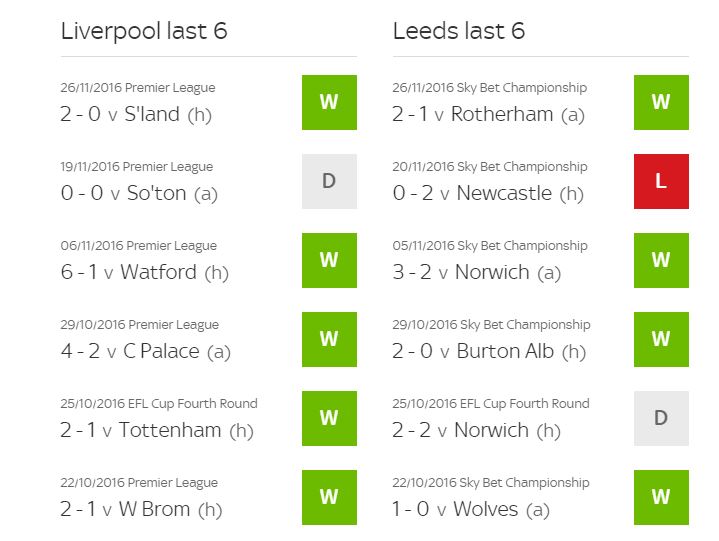Click the grey D badge for Liverpool v So'ton
719x541 pixels.
coord(329,181)
